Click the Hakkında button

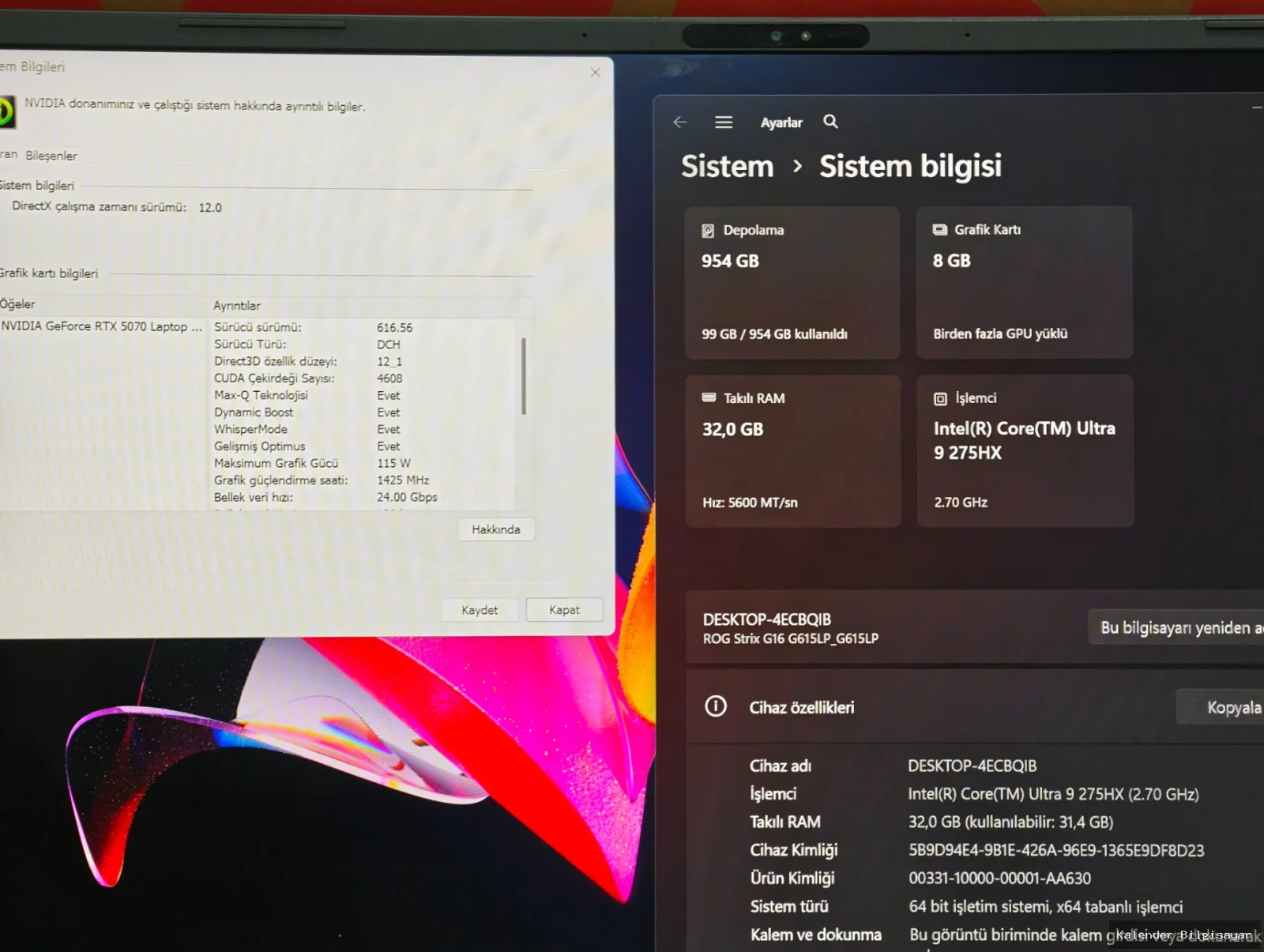495,529
